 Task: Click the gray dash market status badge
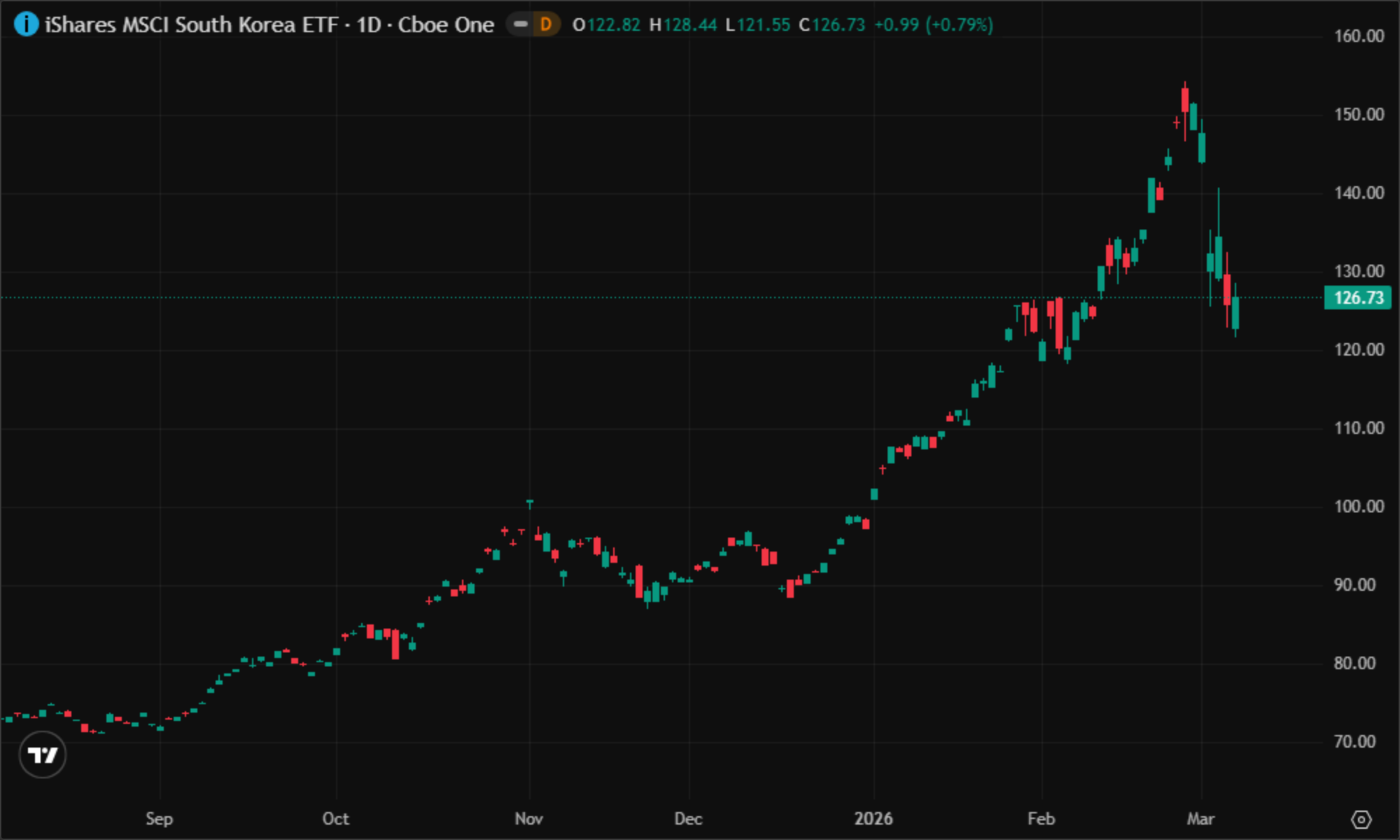point(520,24)
